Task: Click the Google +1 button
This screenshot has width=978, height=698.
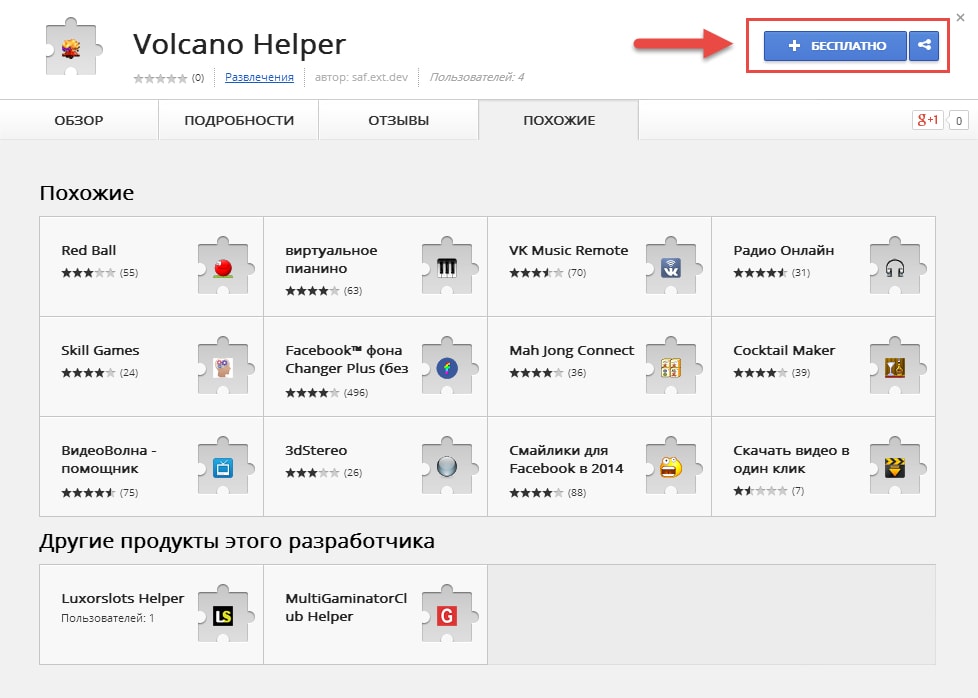Action: point(927,120)
